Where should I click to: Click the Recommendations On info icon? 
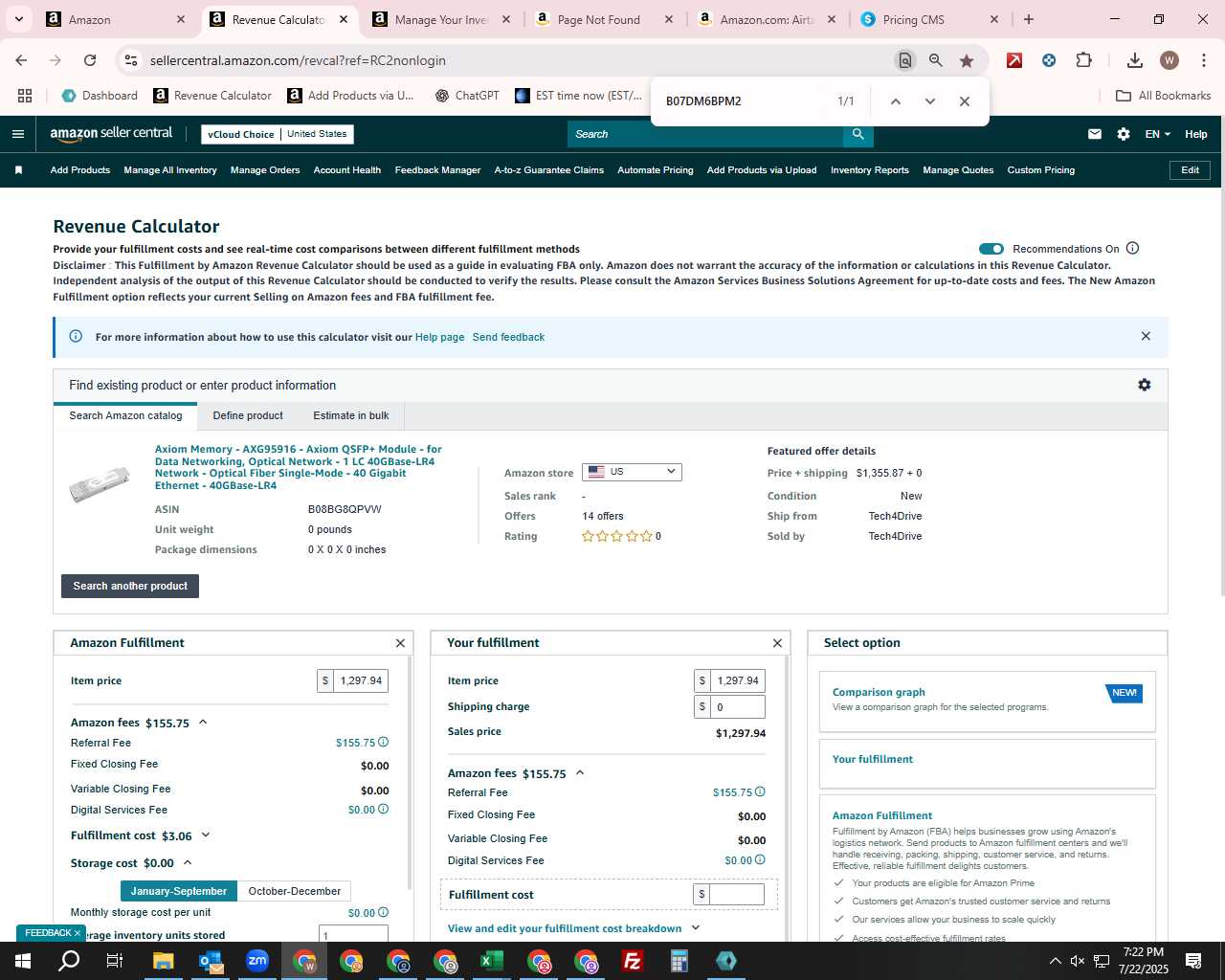point(1133,248)
